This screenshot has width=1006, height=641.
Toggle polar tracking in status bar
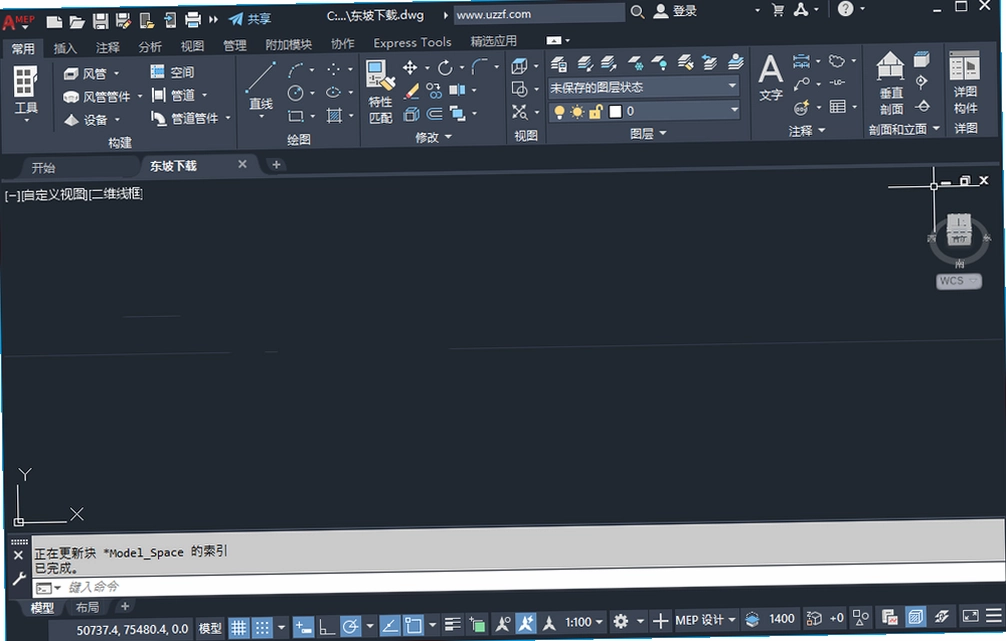(350, 626)
